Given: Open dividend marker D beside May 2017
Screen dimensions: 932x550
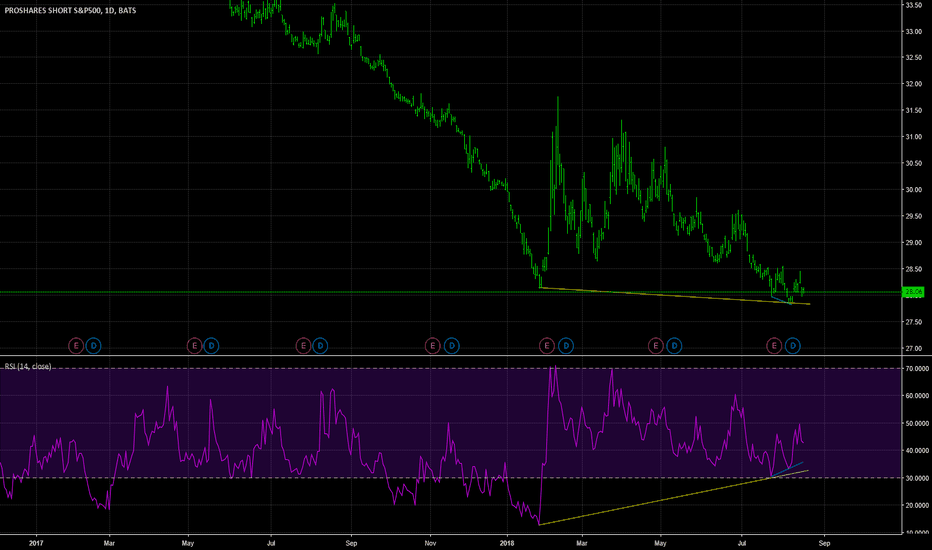Looking at the screenshot, I should 212,345.
